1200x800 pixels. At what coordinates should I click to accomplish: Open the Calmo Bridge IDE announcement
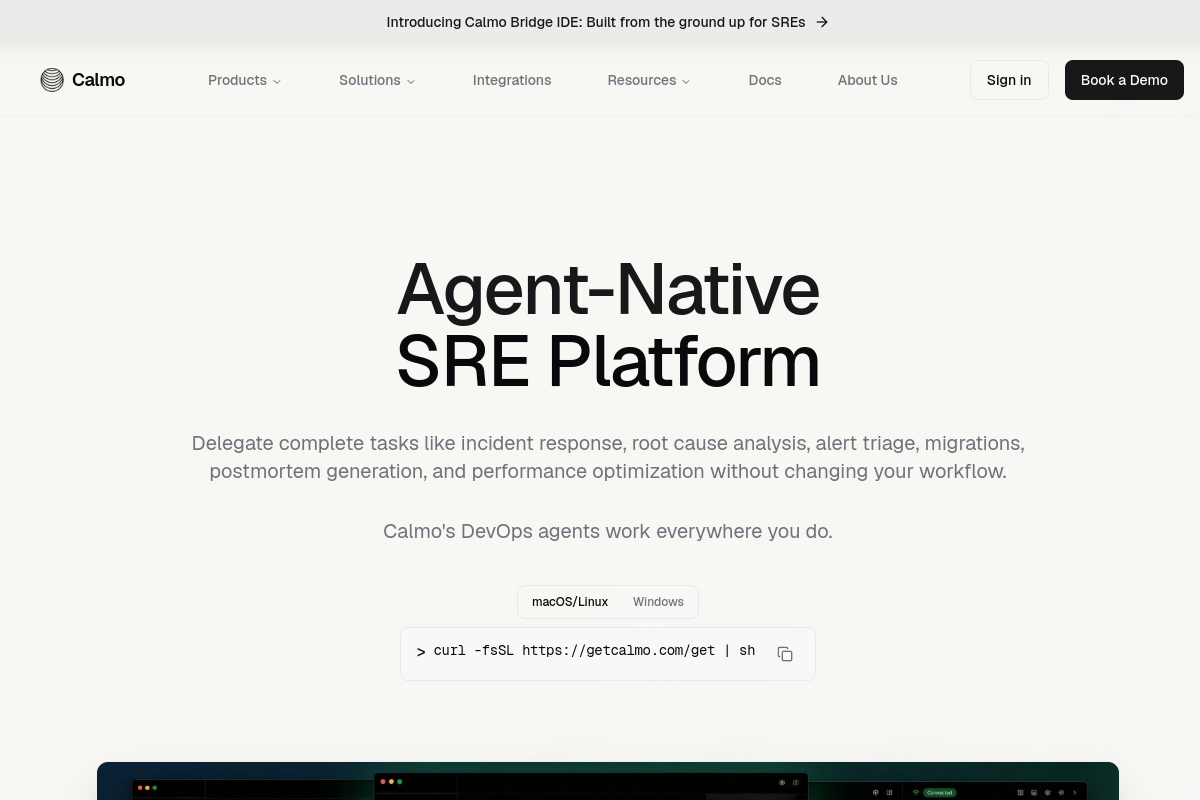click(x=608, y=22)
